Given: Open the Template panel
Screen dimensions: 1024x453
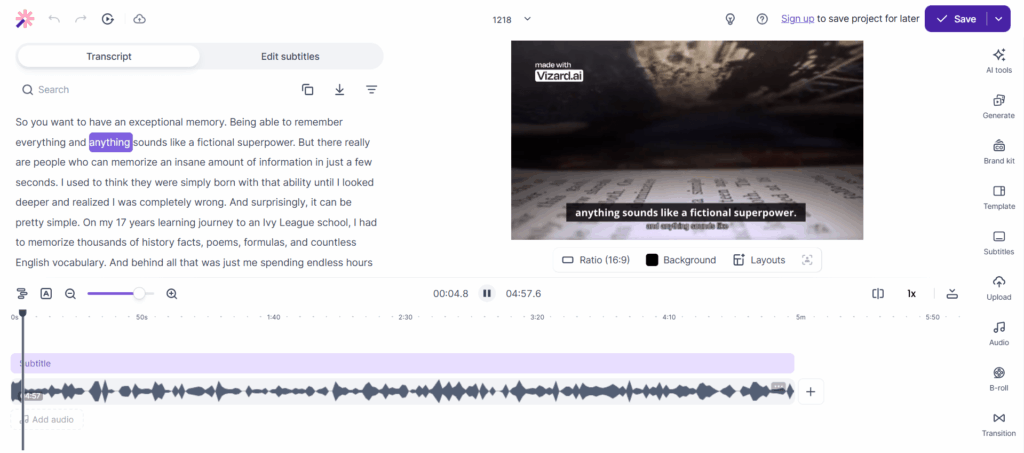Looking at the screenshot, I should click(x=999, y=197).
